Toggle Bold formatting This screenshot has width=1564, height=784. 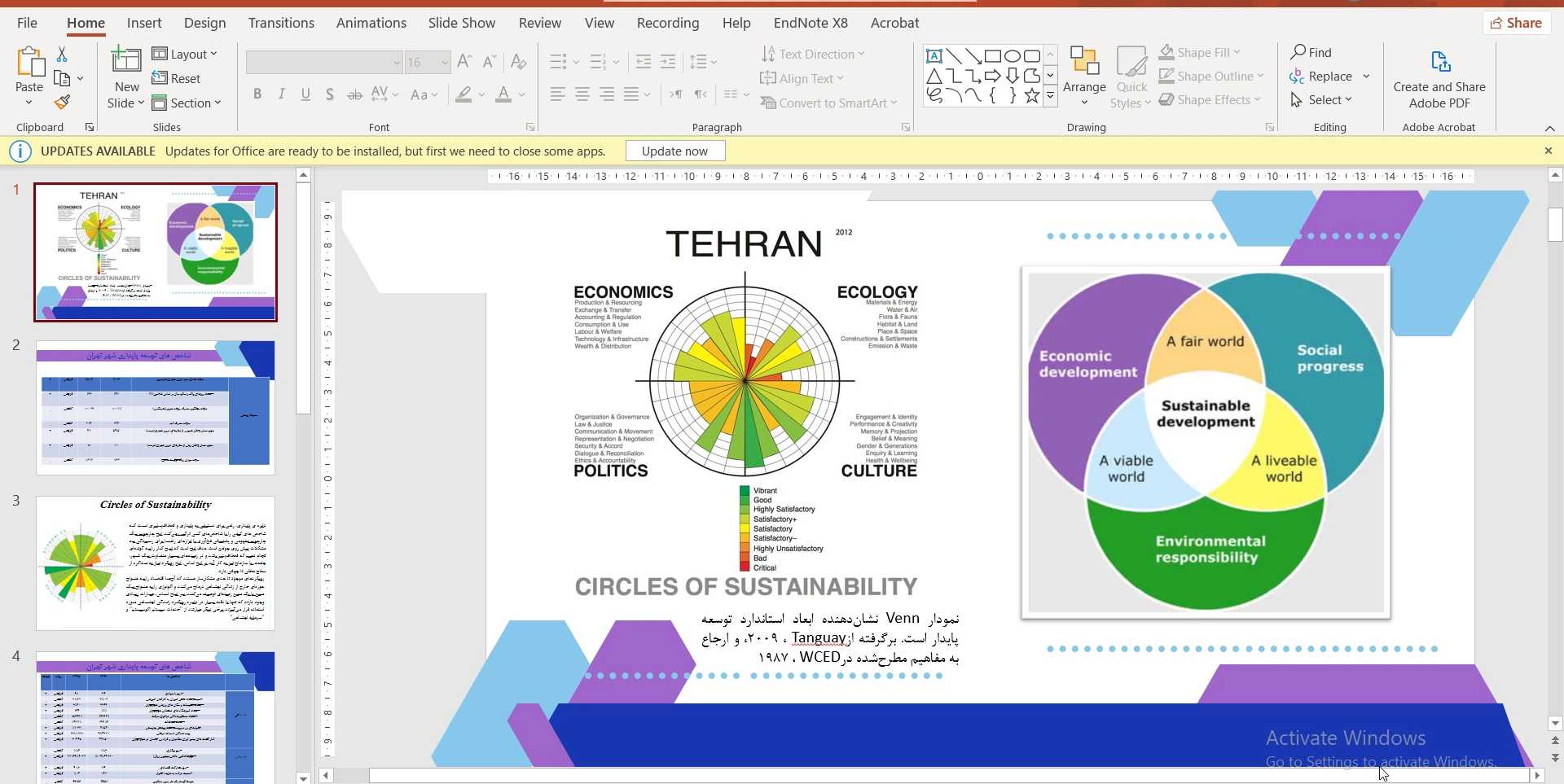[x=257, y=94]
